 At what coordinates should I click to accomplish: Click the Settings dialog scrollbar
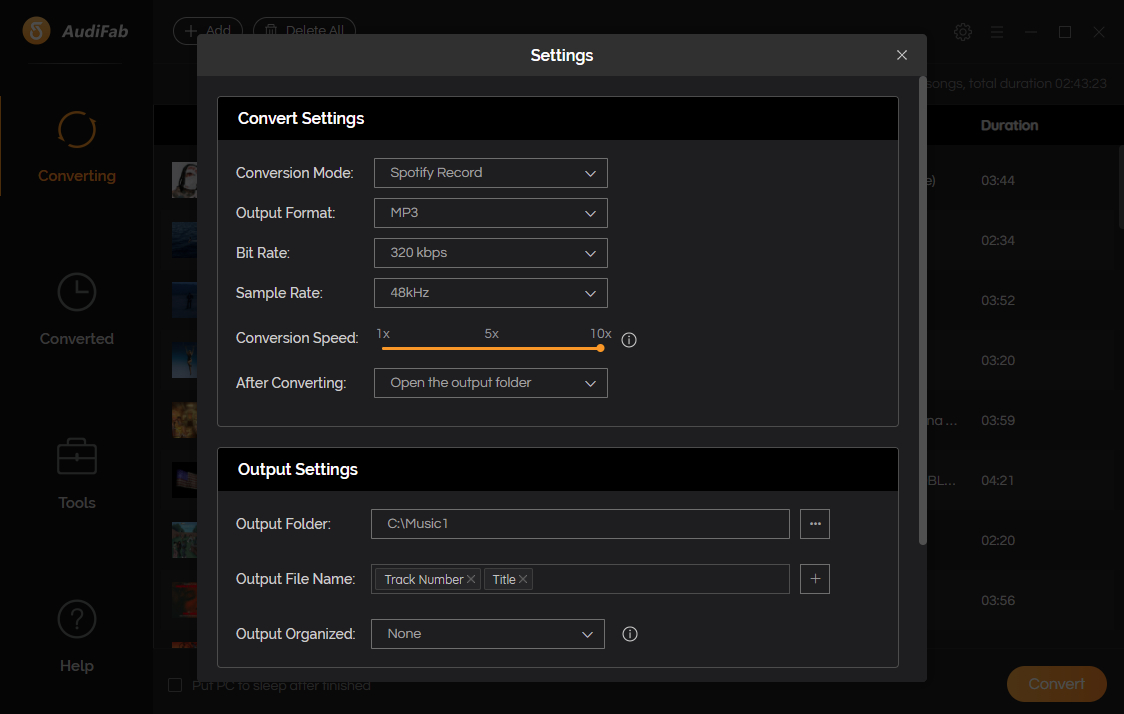[923, 310]
